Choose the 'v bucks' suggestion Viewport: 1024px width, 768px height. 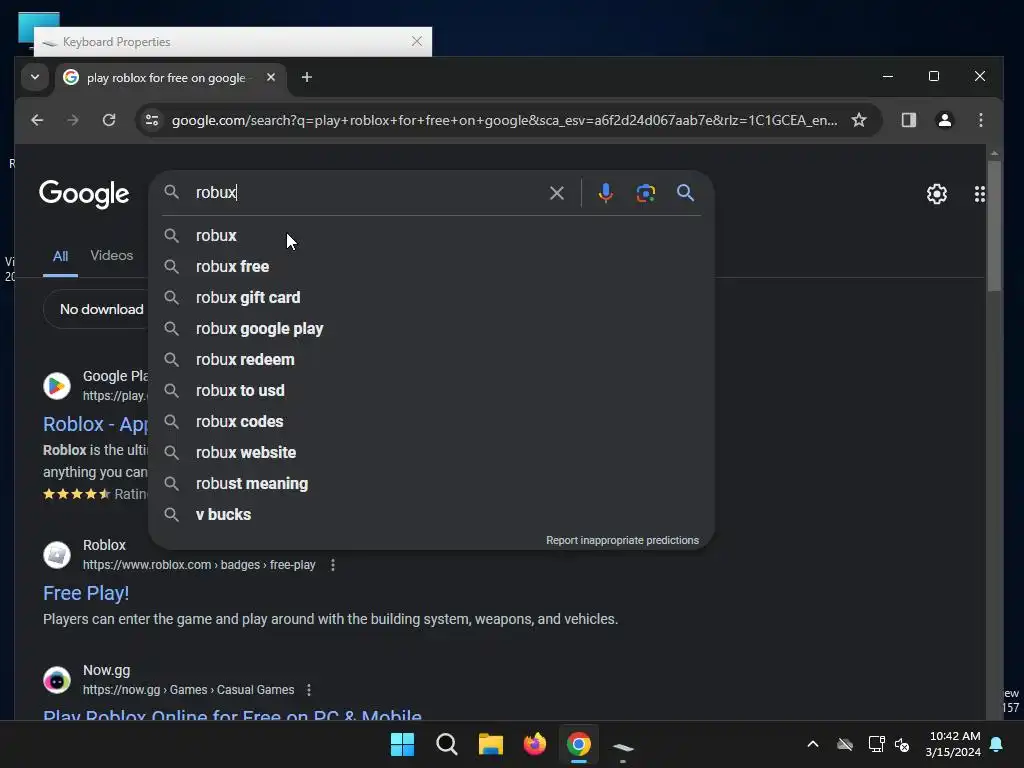431,515
